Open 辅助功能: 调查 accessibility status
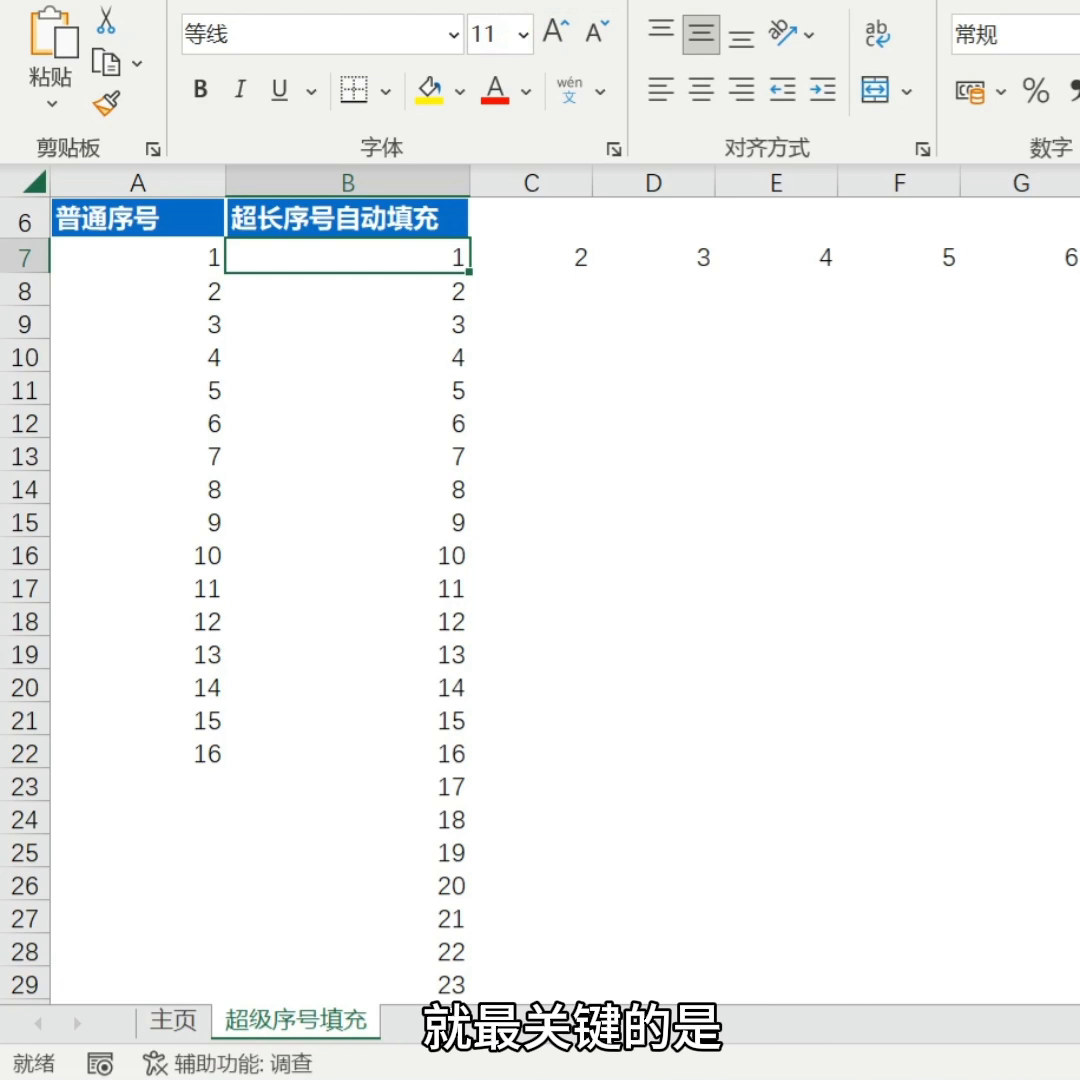This screenshot has width=1080, height=1080. point(228,1063)
